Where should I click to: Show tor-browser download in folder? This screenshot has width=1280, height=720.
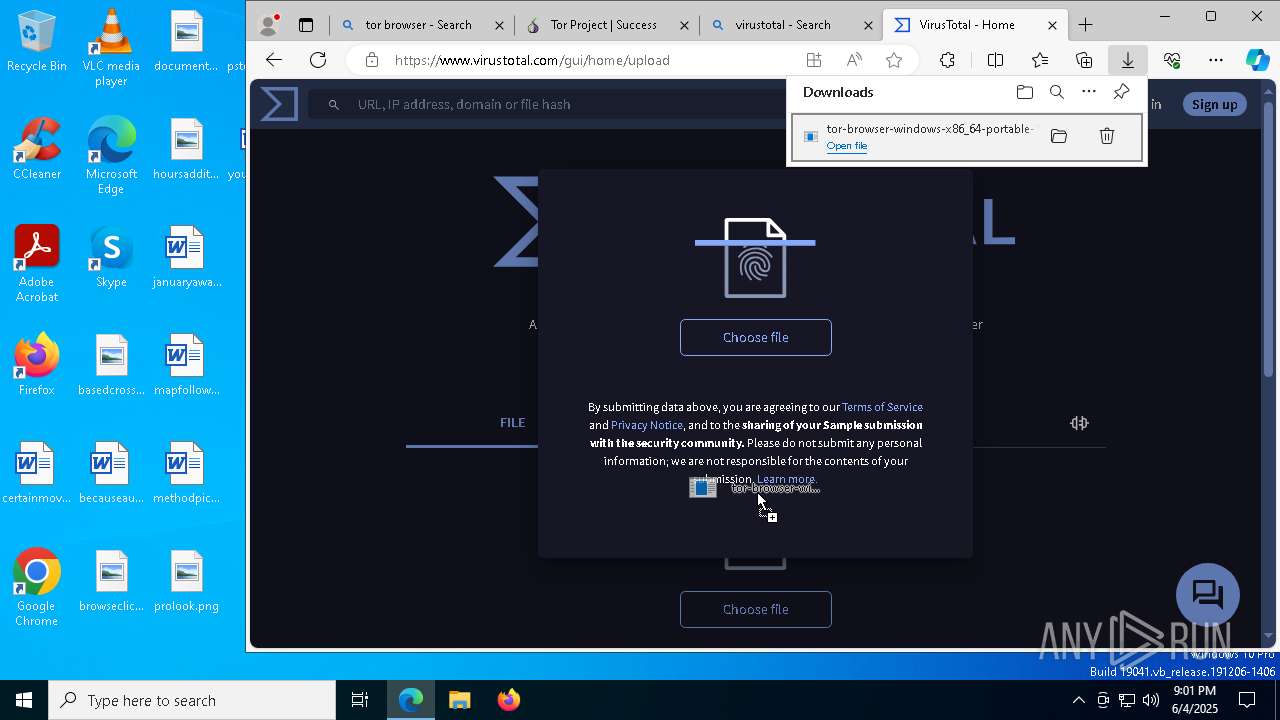pyautogui.click(x=1059, y=136)
